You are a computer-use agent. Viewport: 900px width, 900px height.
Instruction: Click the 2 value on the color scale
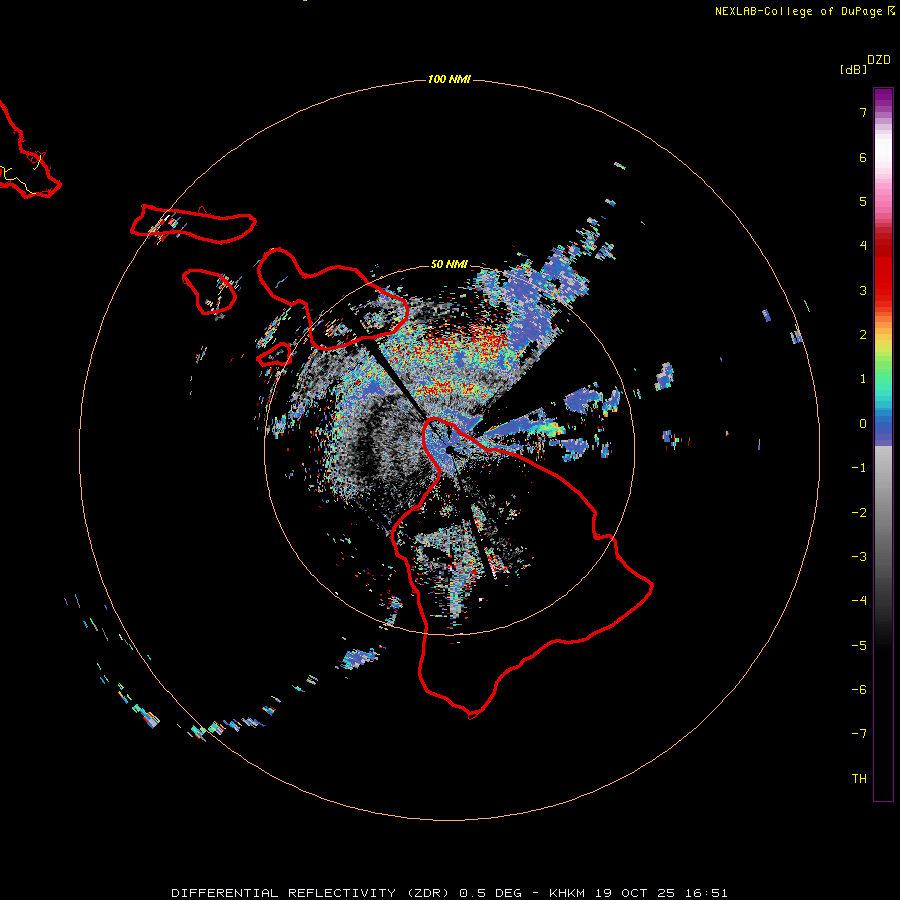click(863, 335)
